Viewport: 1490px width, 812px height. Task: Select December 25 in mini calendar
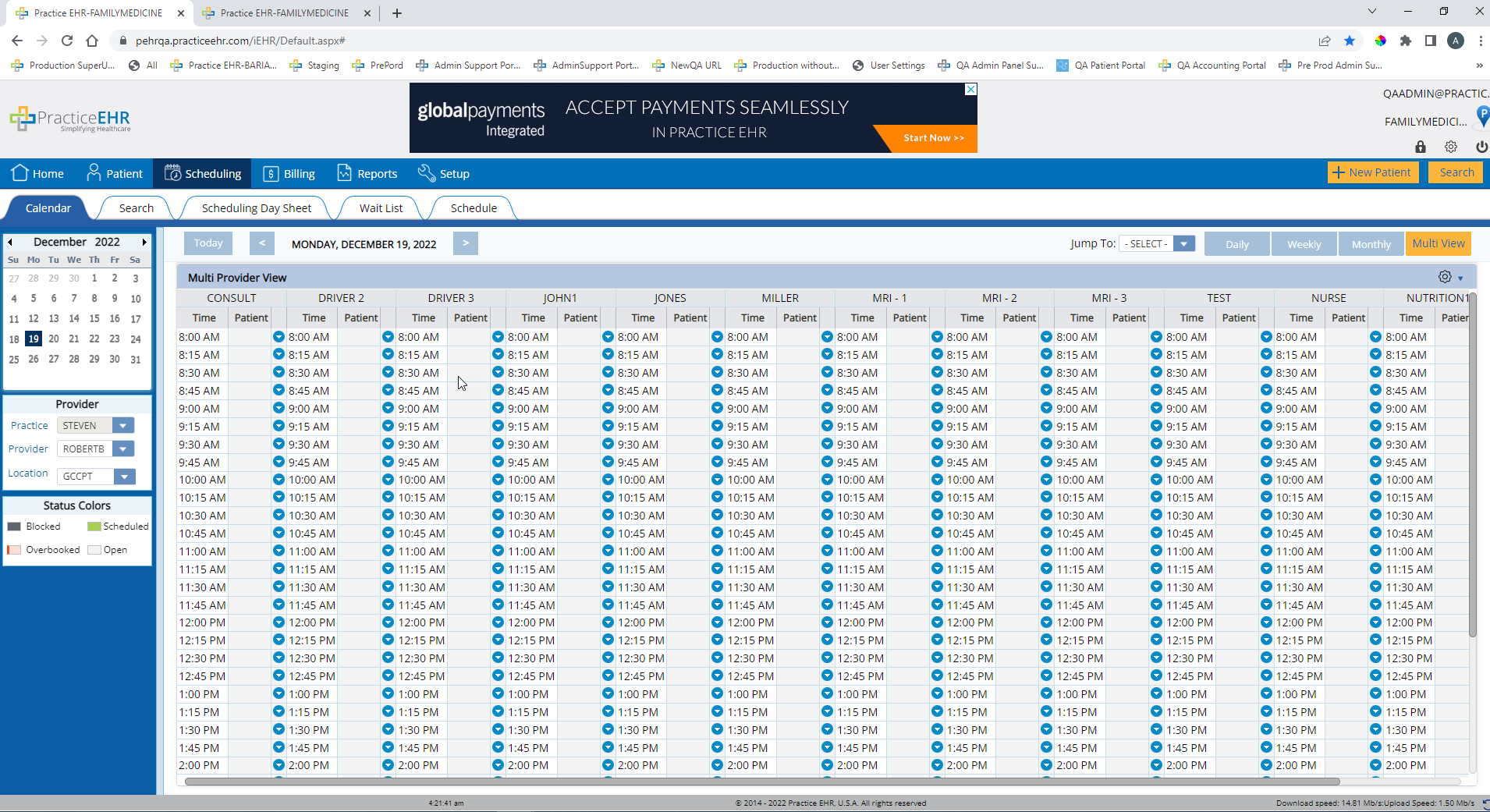point(14,360)
